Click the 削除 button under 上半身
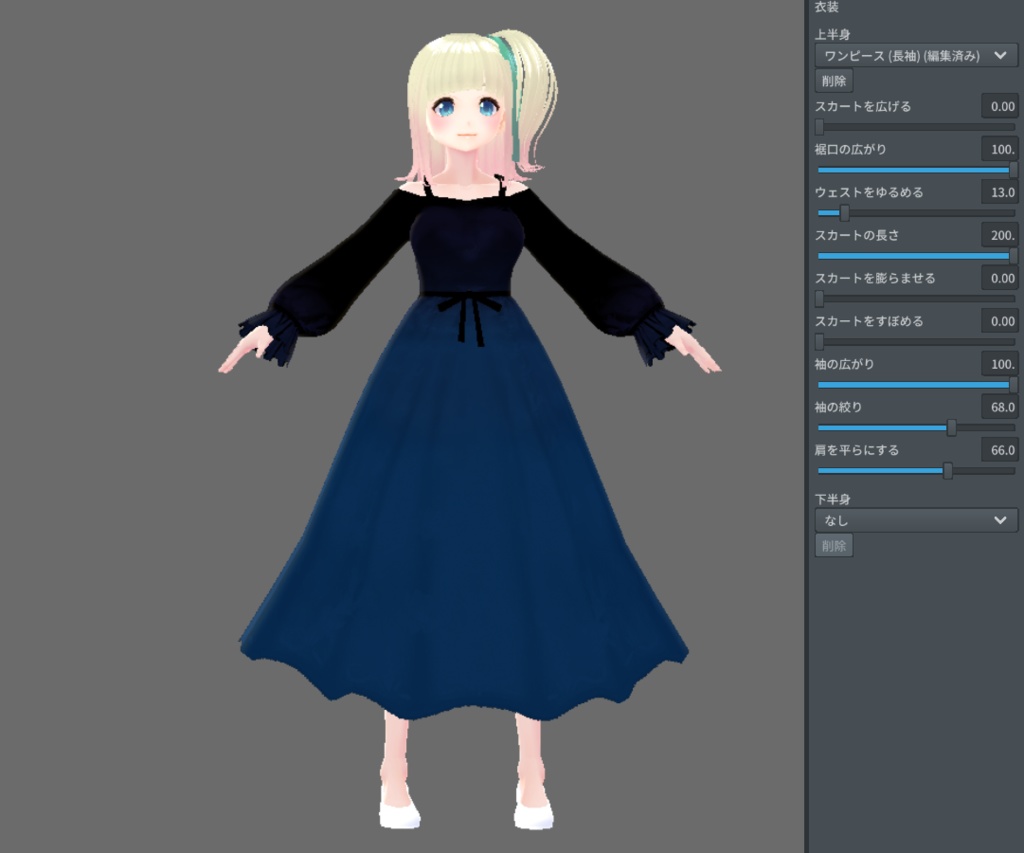Image resolution: width=1024 pixels, height=853 pixels. pos(834,81)
